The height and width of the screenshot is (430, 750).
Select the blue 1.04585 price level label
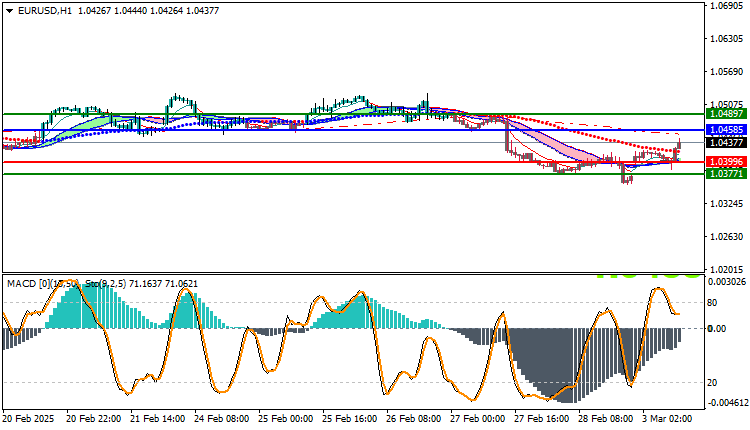pos(726,130)
